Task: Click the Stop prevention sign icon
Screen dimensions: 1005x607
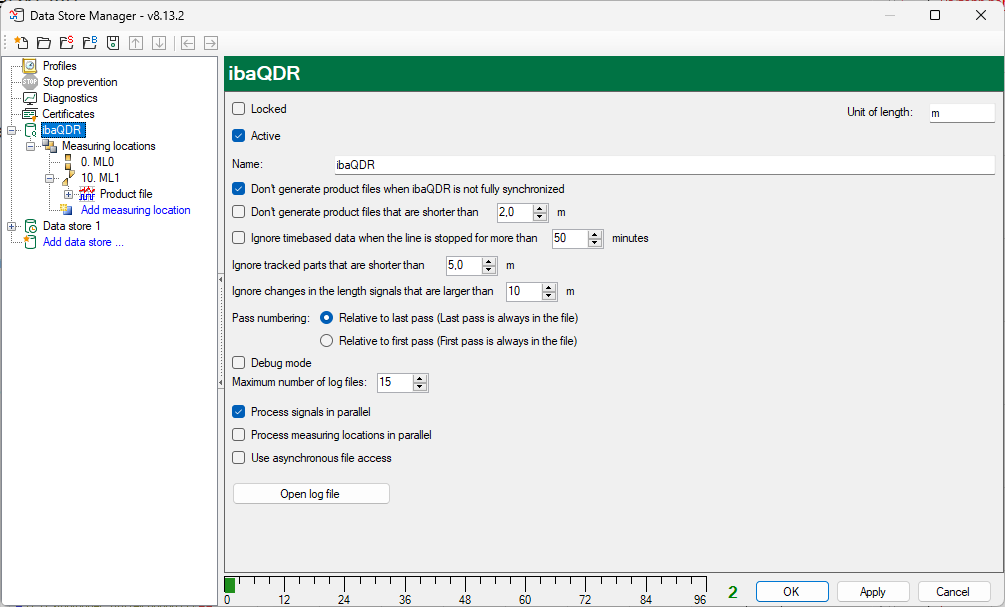Action: tap(30, 82)
